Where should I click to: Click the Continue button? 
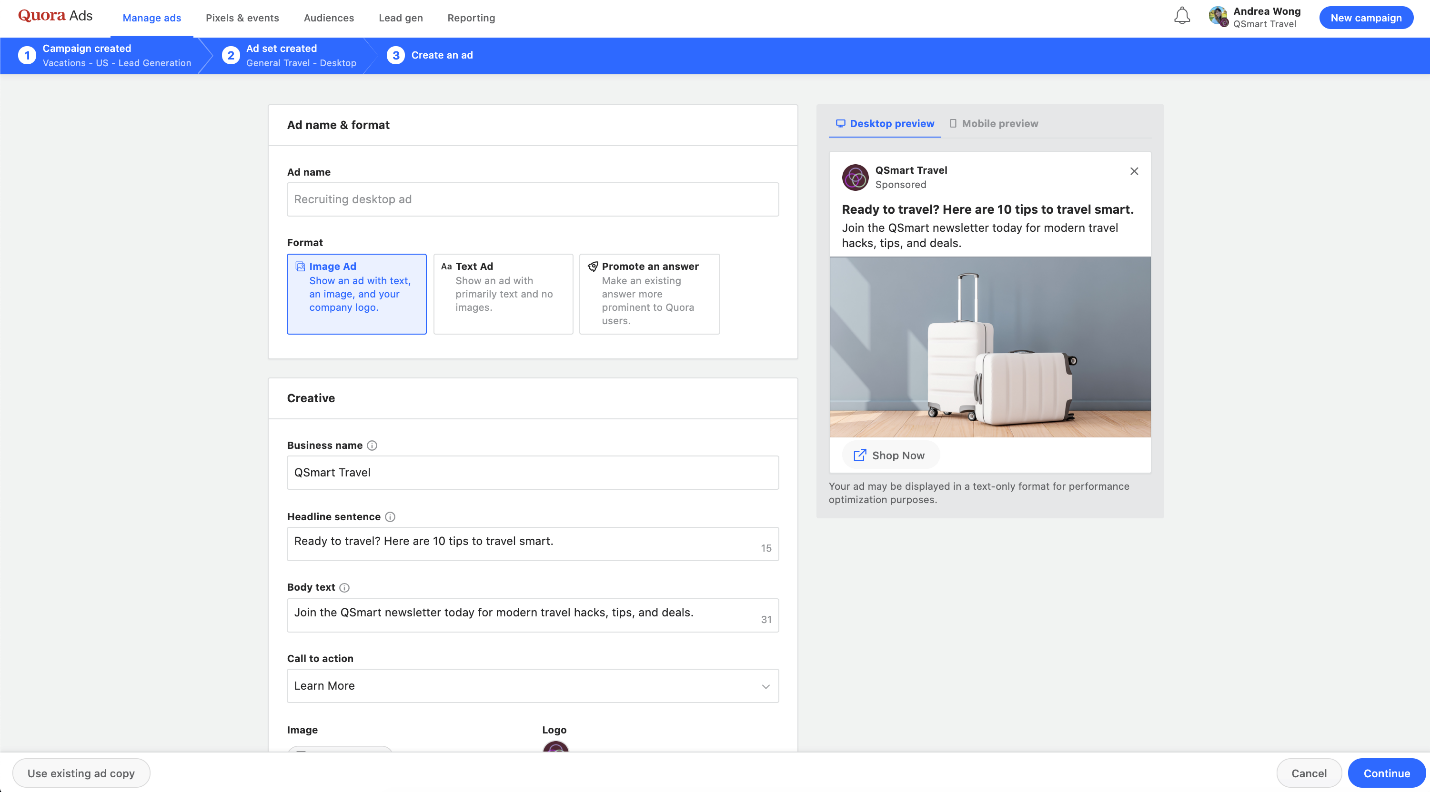[x=1387, y=773]
